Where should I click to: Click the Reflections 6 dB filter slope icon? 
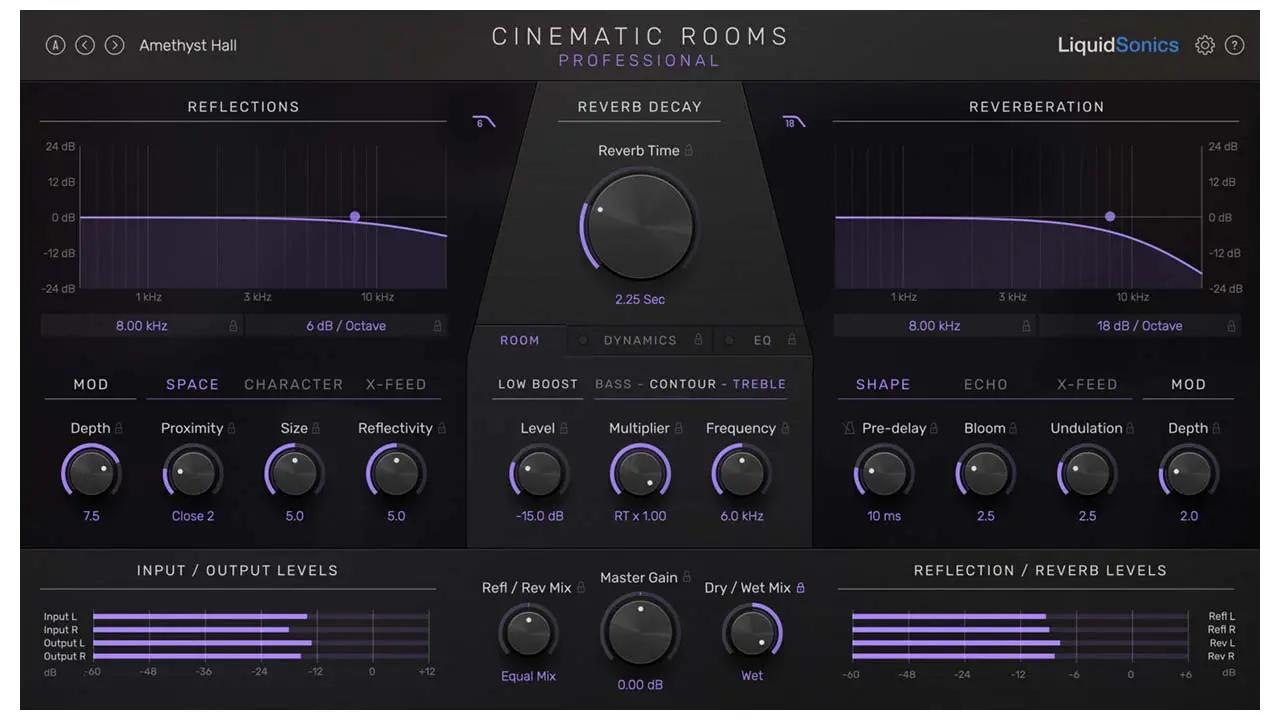[x=484, y=123]
